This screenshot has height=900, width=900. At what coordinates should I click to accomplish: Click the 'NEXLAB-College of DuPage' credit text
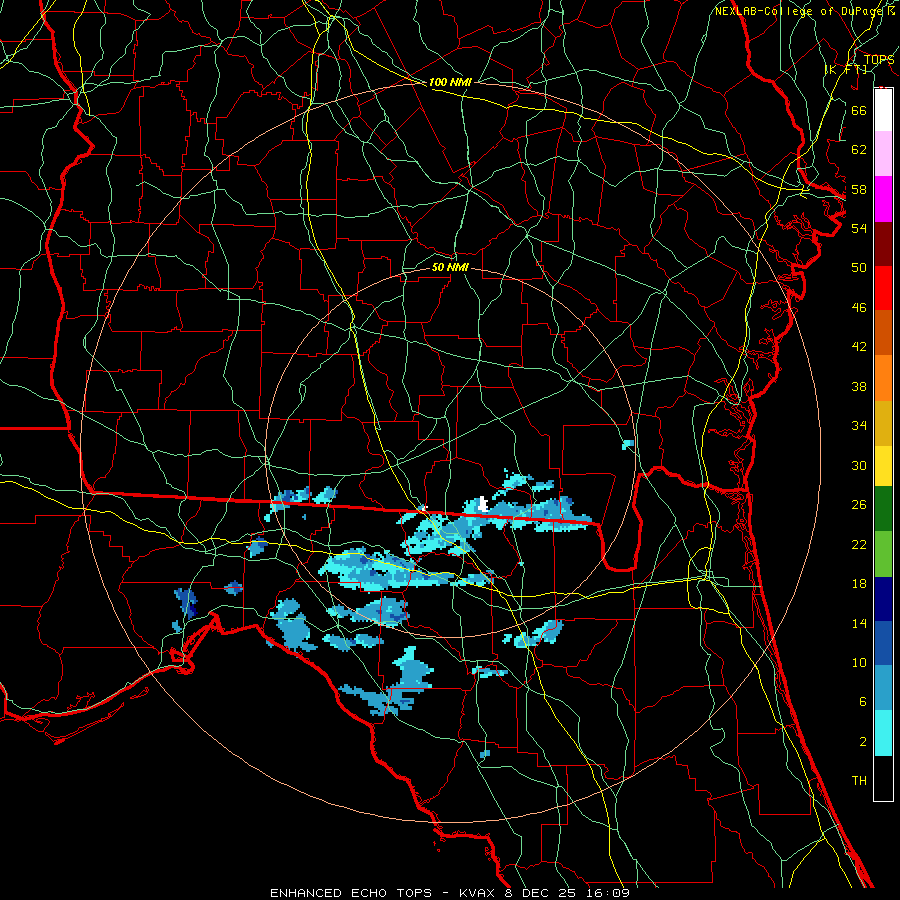pos(799,11)
